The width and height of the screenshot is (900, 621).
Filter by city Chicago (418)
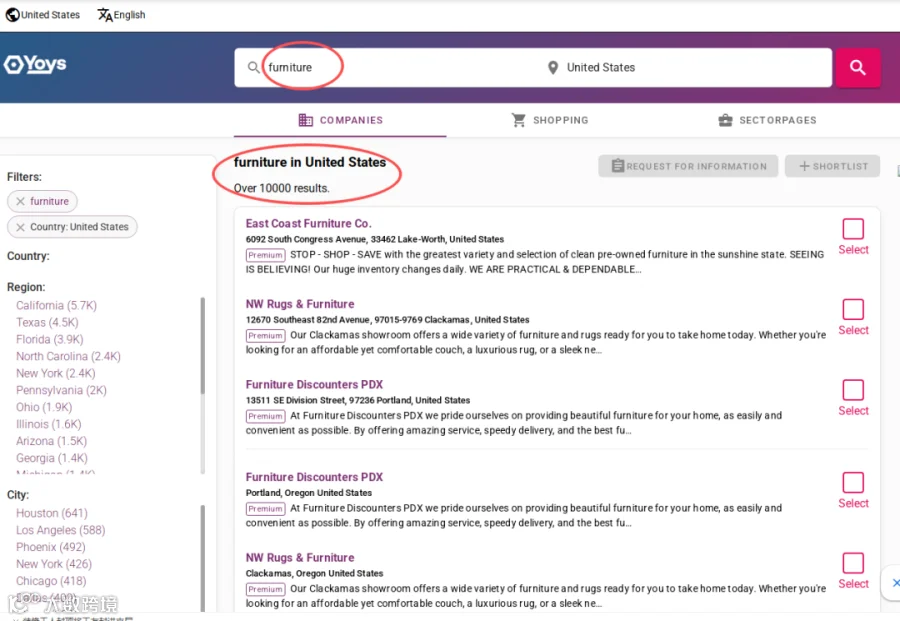pos(51,581)
